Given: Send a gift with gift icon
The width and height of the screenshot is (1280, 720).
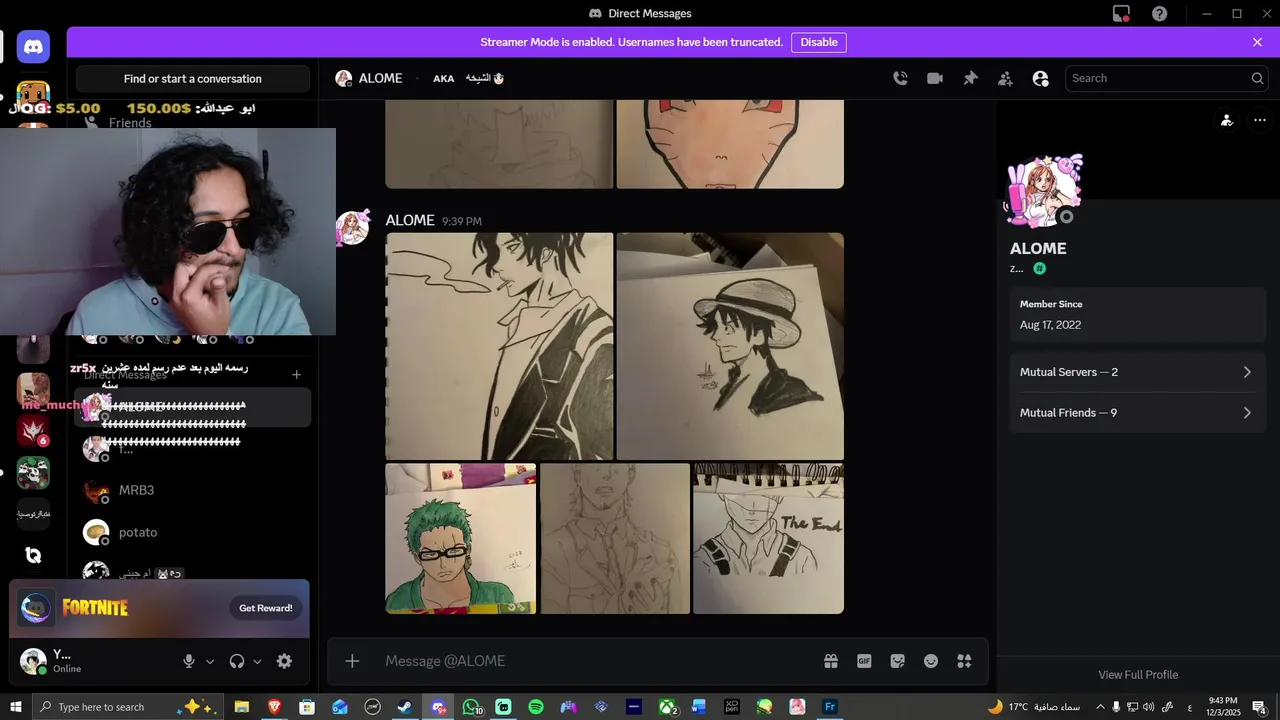Looking at the screenshot, I should 831,661.
